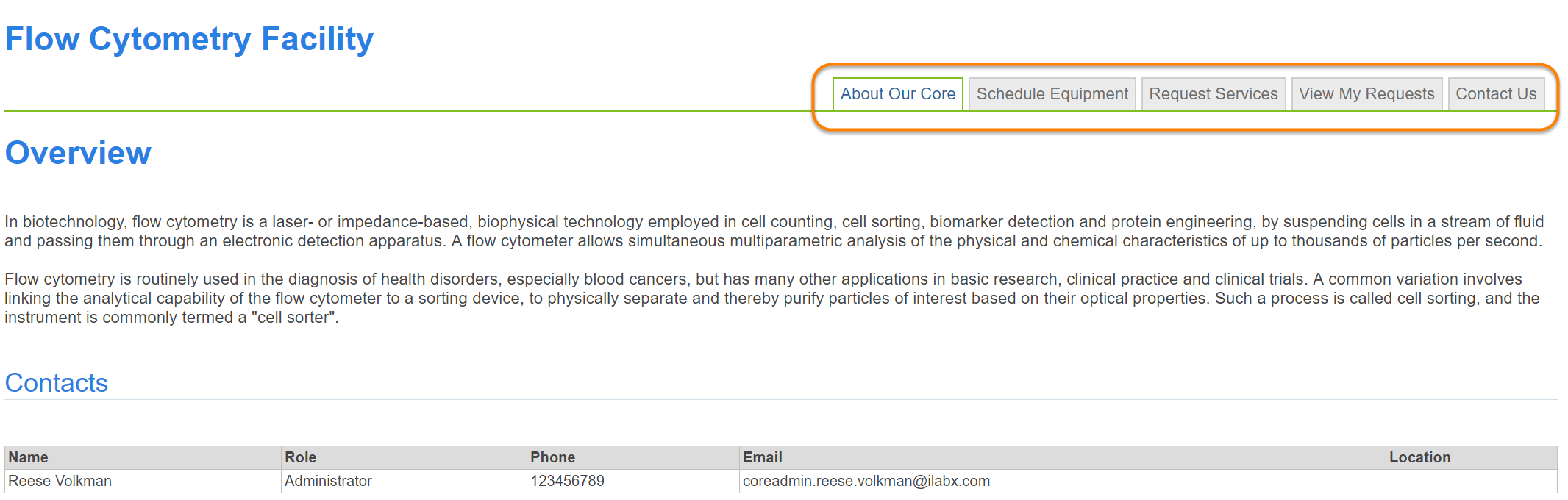The height and width of the screenshot is (500, 1568).
Task: Open the About Our Core tab
Action: click(897, 94)
